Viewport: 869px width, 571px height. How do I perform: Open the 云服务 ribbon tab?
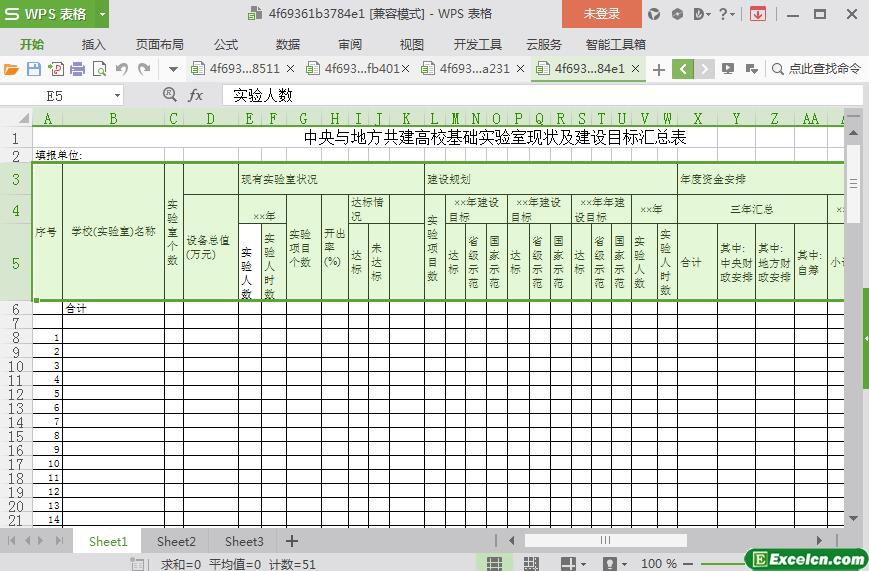coord(544,44)
